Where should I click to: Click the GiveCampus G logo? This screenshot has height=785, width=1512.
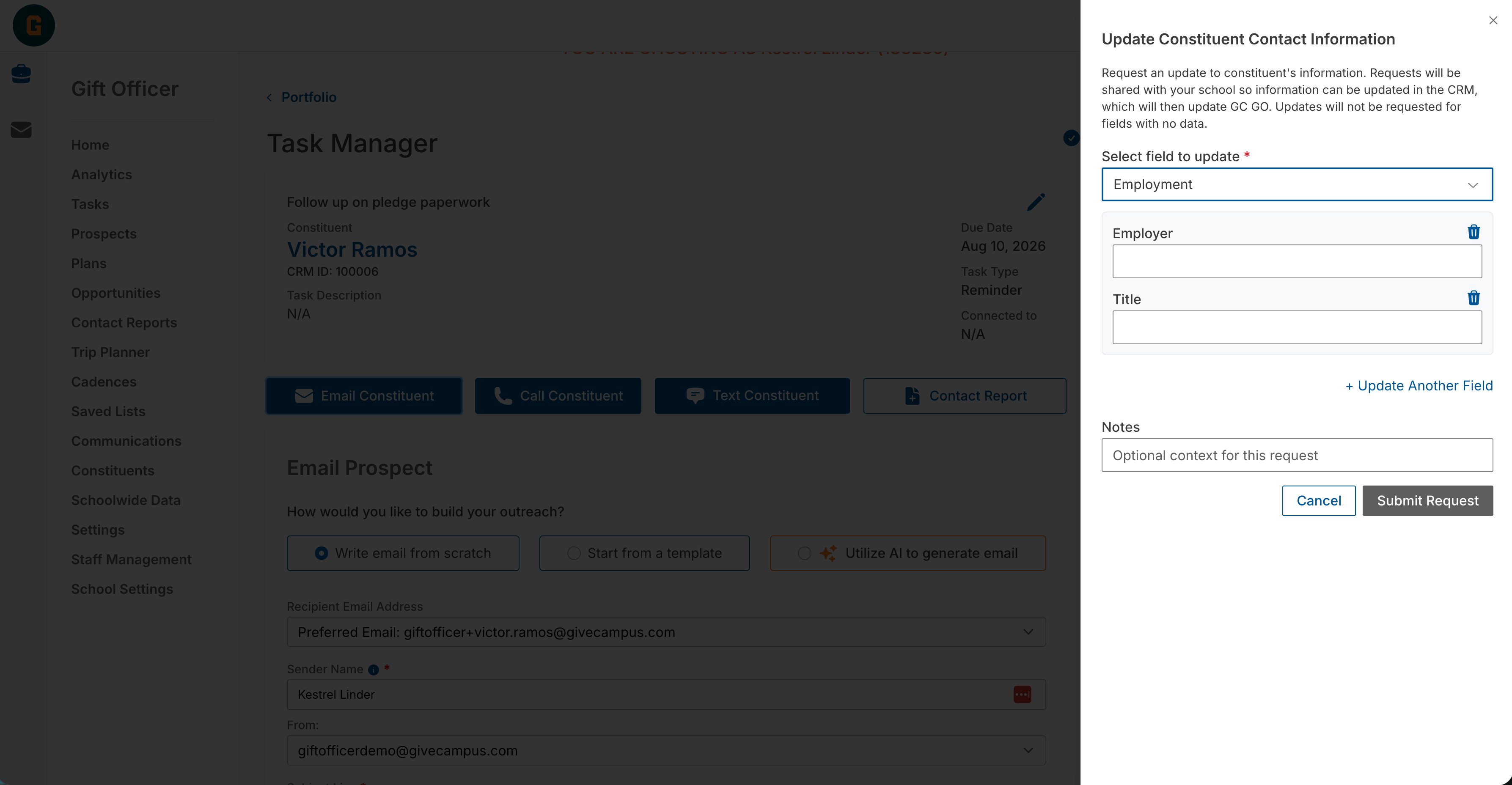(x=33, y=25)
